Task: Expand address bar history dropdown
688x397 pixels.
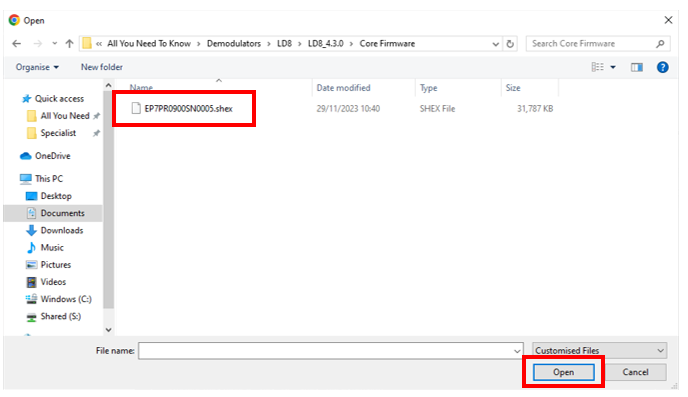Action: tap(495, 44)
